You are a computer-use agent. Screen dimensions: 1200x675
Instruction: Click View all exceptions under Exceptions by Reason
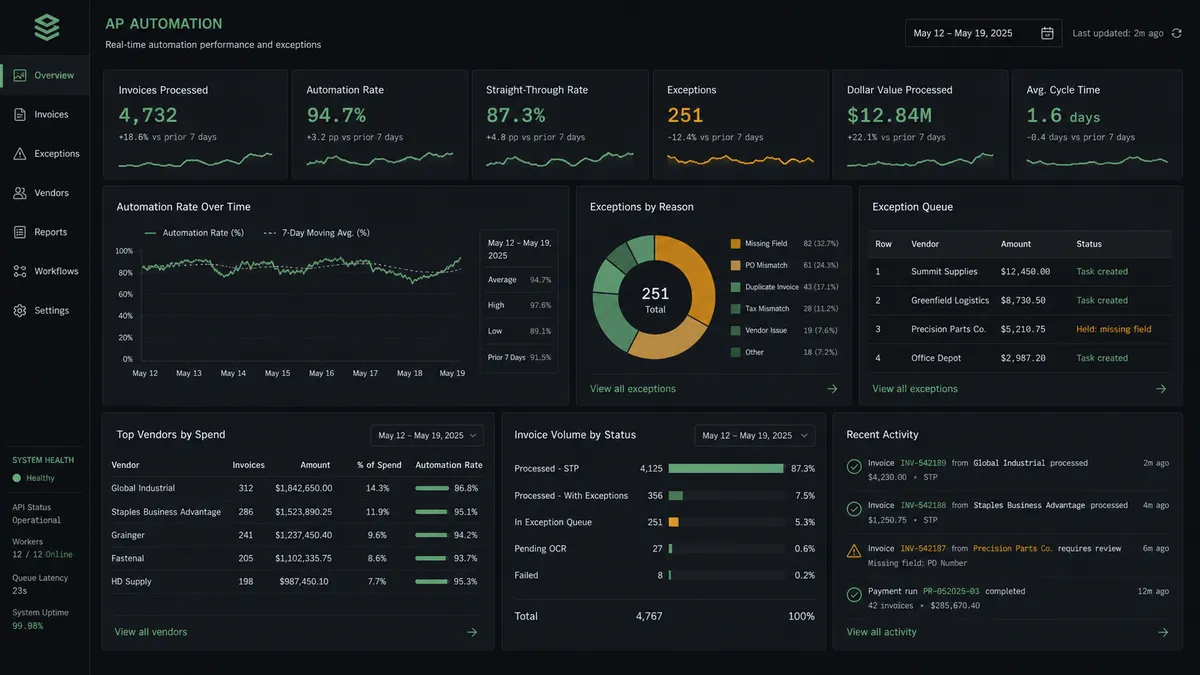[x=633, y=389]
